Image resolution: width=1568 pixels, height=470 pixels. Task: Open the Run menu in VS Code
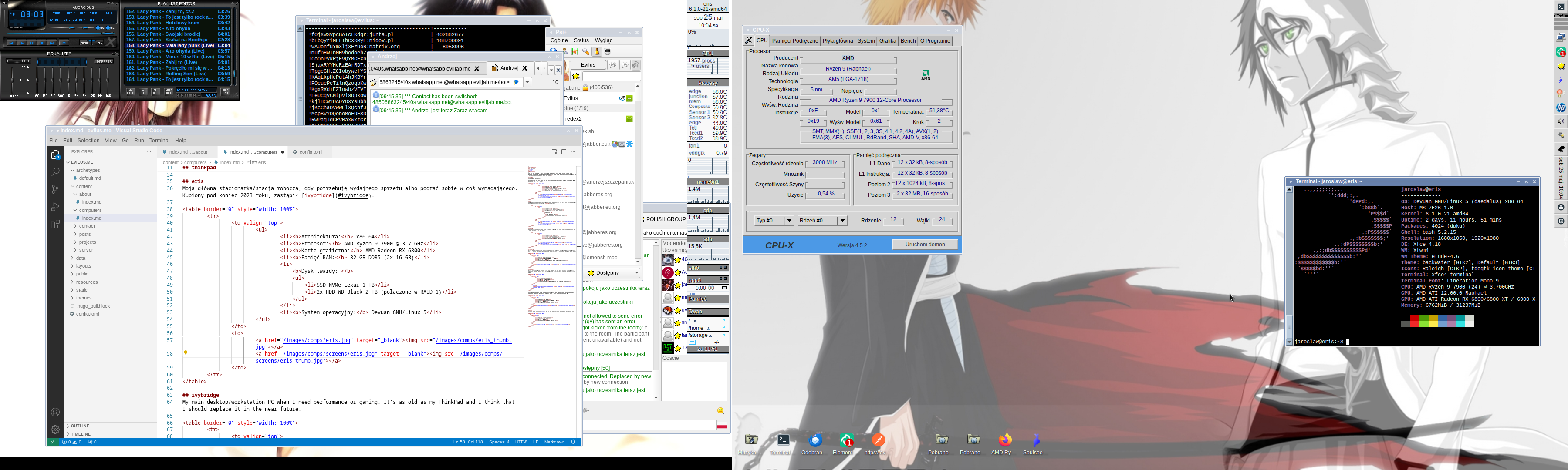pyautogui.click(x=139, y=141)
